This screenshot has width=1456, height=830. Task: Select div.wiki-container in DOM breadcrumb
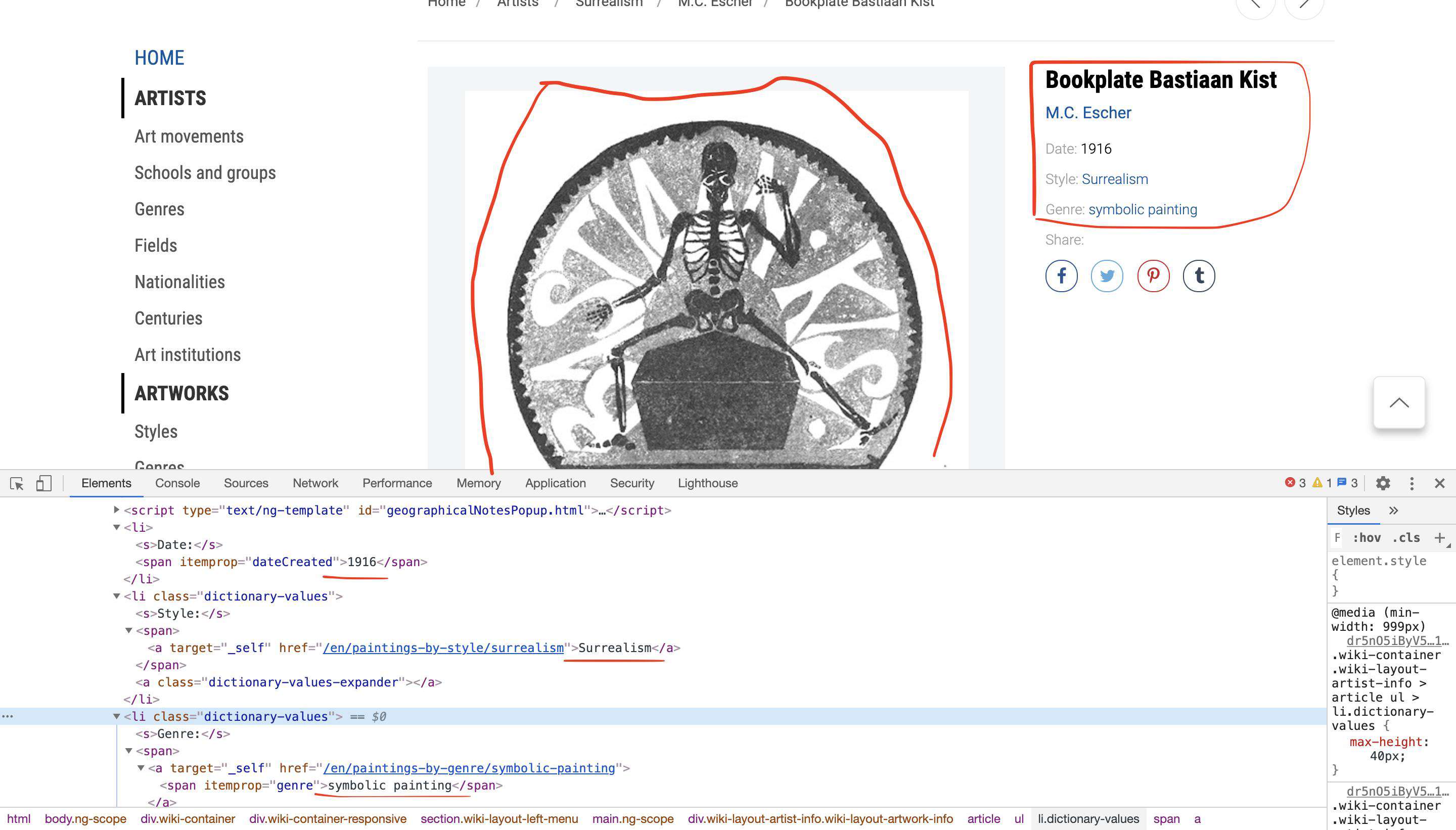(188, 818)
